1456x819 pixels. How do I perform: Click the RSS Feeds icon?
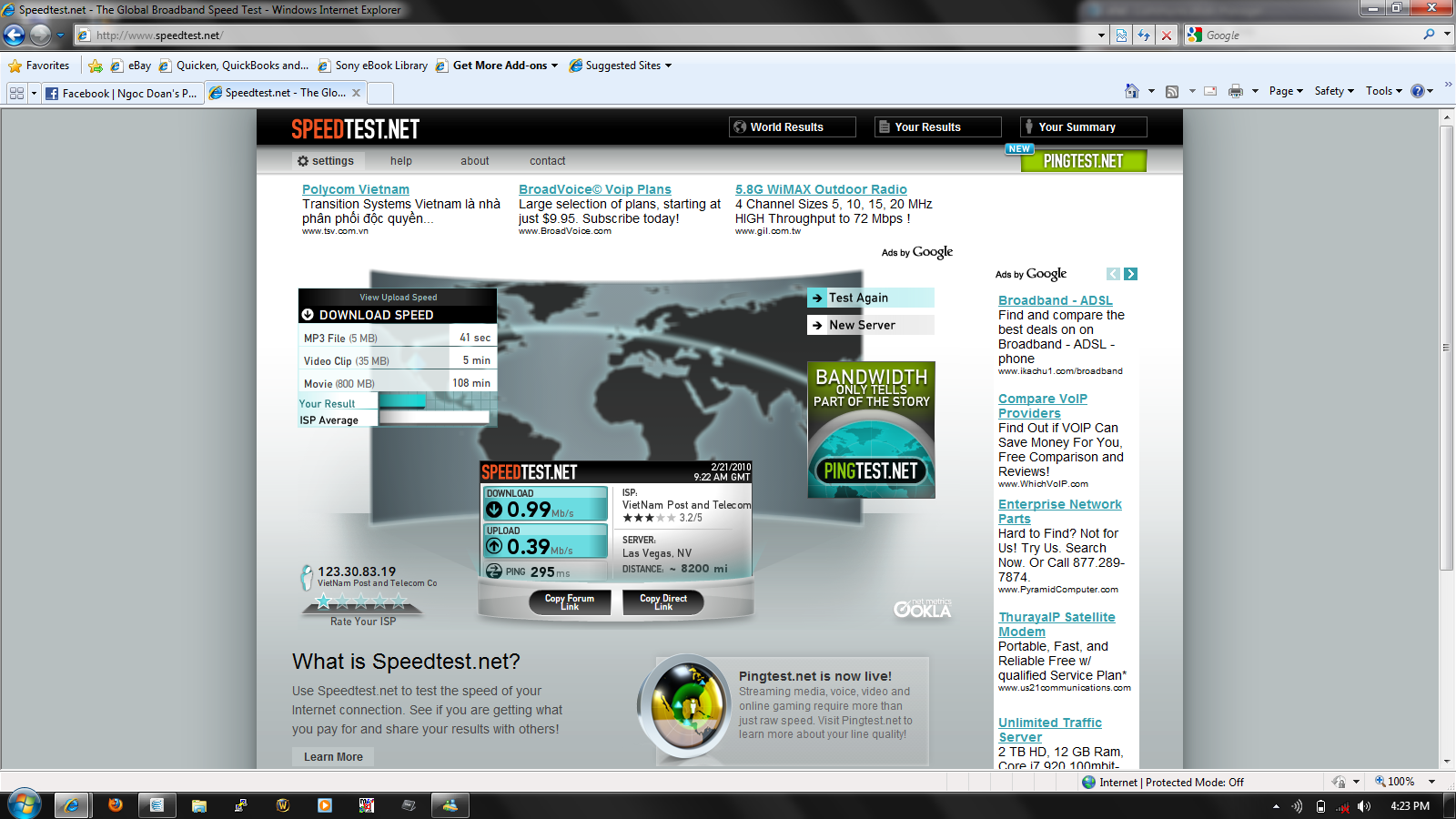point(1172,91)
